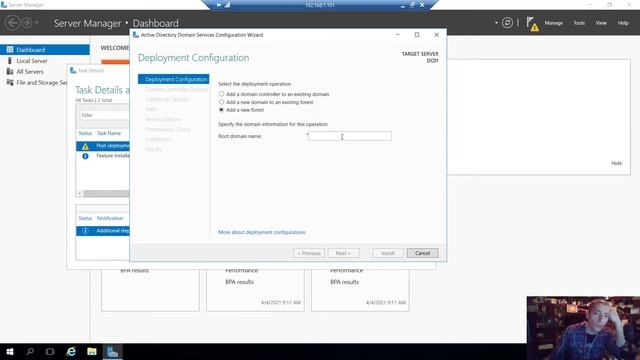Select Add a domain controller to existing domain
The image size is (640, 360).
pos(222,94)
